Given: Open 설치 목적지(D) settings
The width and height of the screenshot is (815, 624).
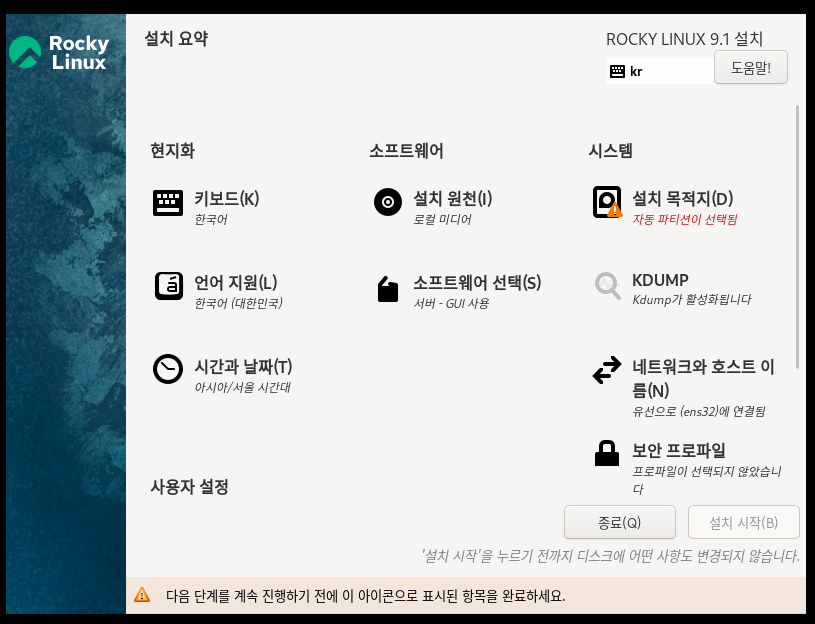Looking at the screenshot, I should [682, 198].
